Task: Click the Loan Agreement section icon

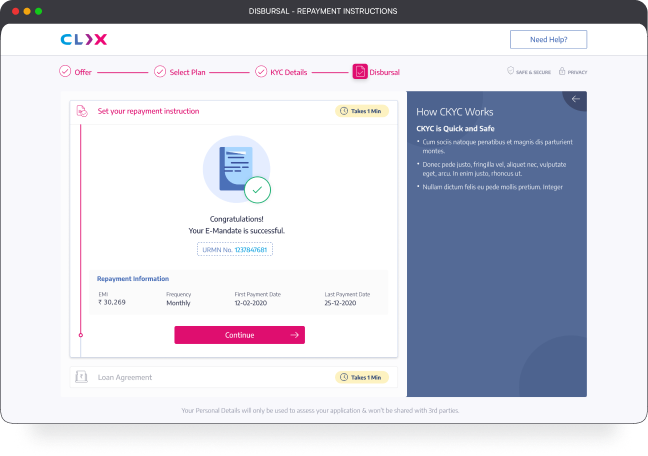Action: coord(82,377)
